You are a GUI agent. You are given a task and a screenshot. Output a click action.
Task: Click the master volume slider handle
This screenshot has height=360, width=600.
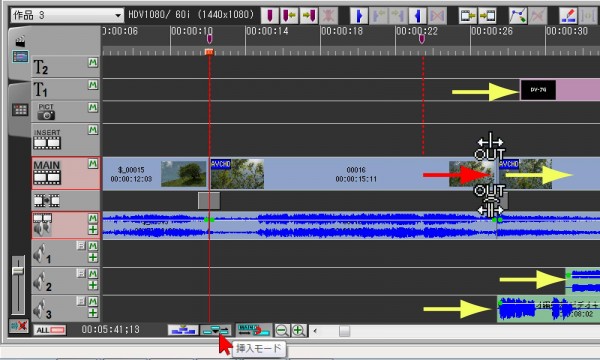[18, 271]
